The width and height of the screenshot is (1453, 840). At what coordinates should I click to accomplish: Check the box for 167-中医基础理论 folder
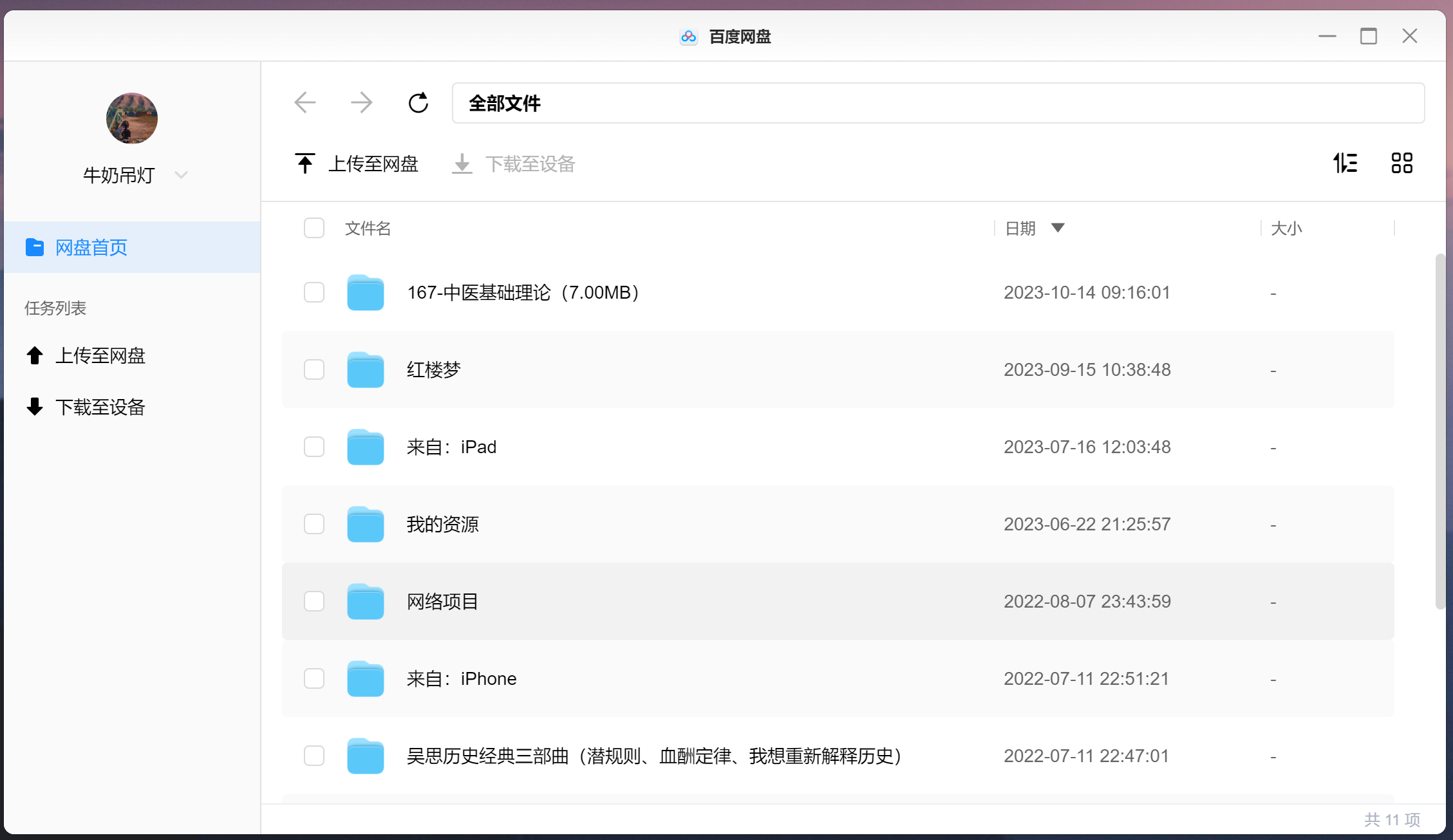click(x=314, y=292)
